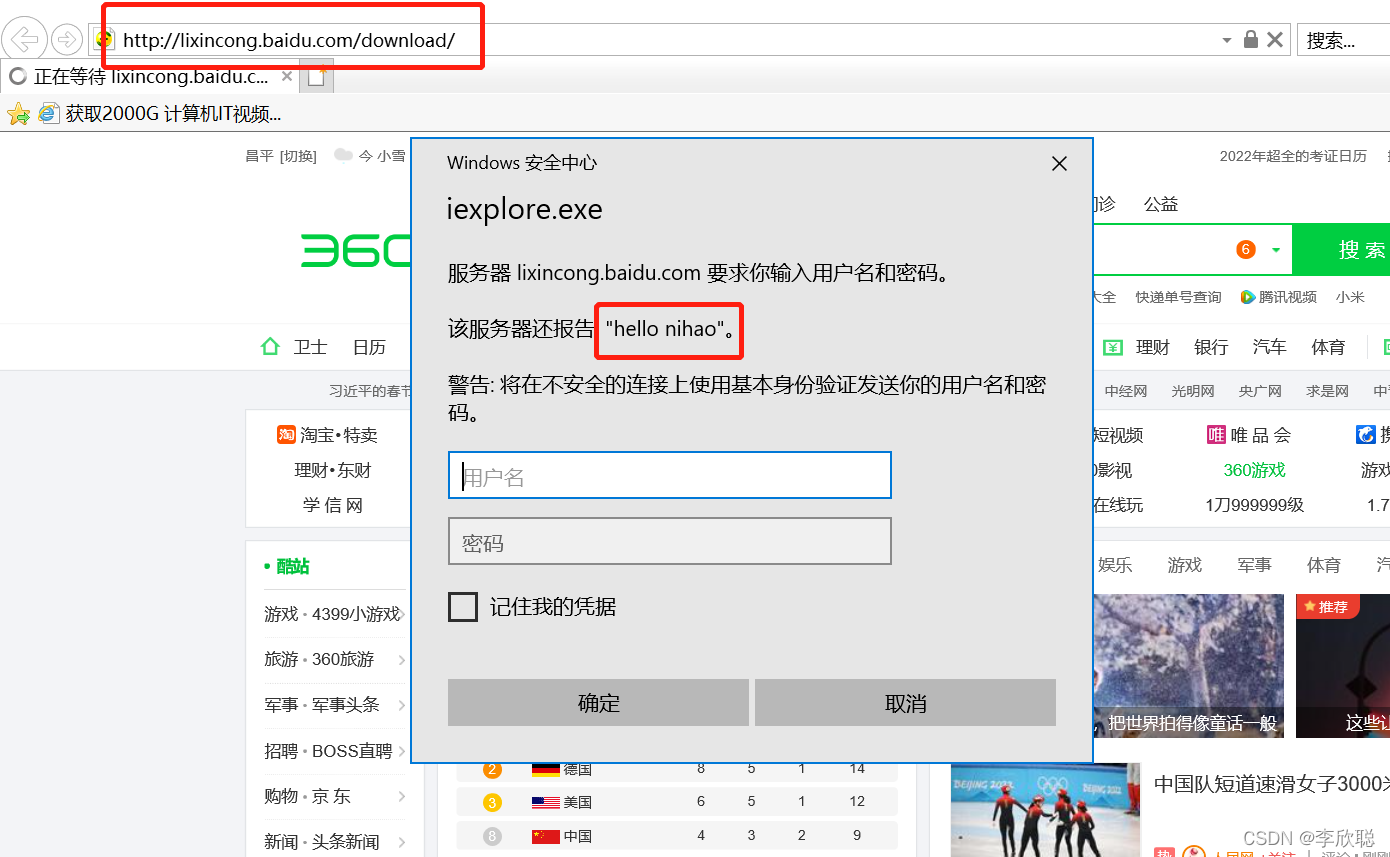The image size is (1390, 857).
Task: Click the browser 搜索... search box
Action: coord(1343,40)
